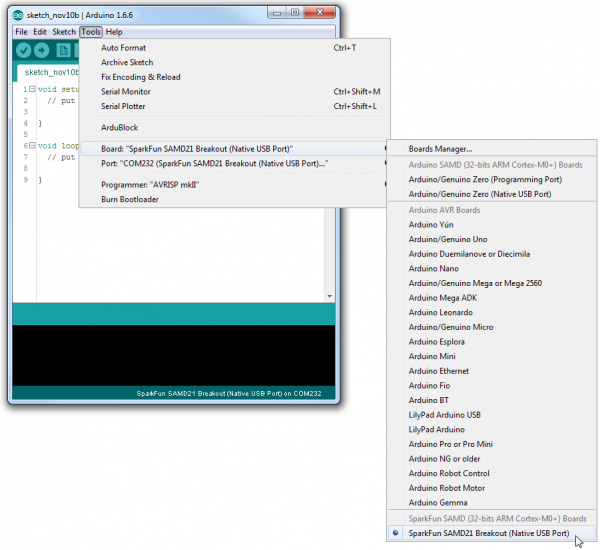Viewport: 600px width, 550px height.
Task: Choose LilyPad Arduino USB board
Action: pyautogui.click(x=444, y=414)
